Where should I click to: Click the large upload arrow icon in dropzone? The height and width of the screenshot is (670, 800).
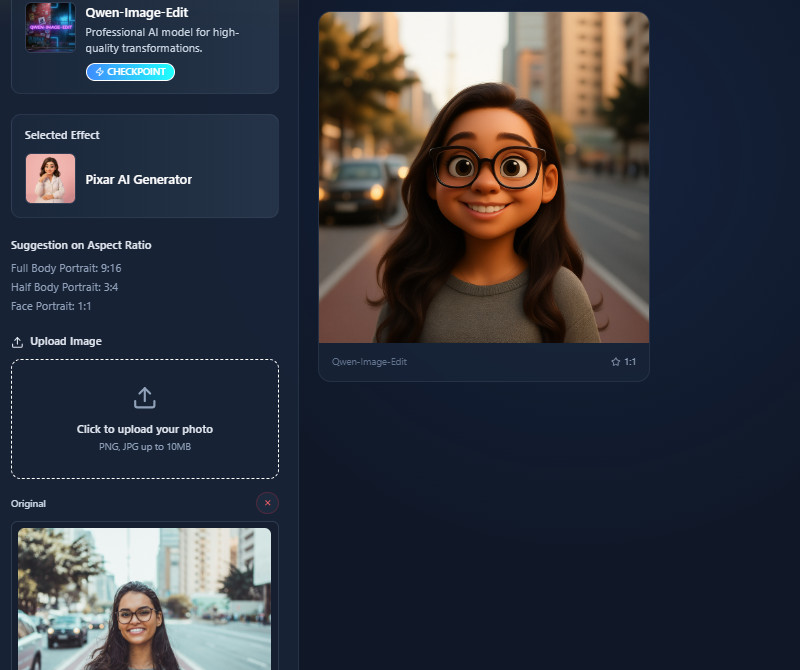[145, 398]
